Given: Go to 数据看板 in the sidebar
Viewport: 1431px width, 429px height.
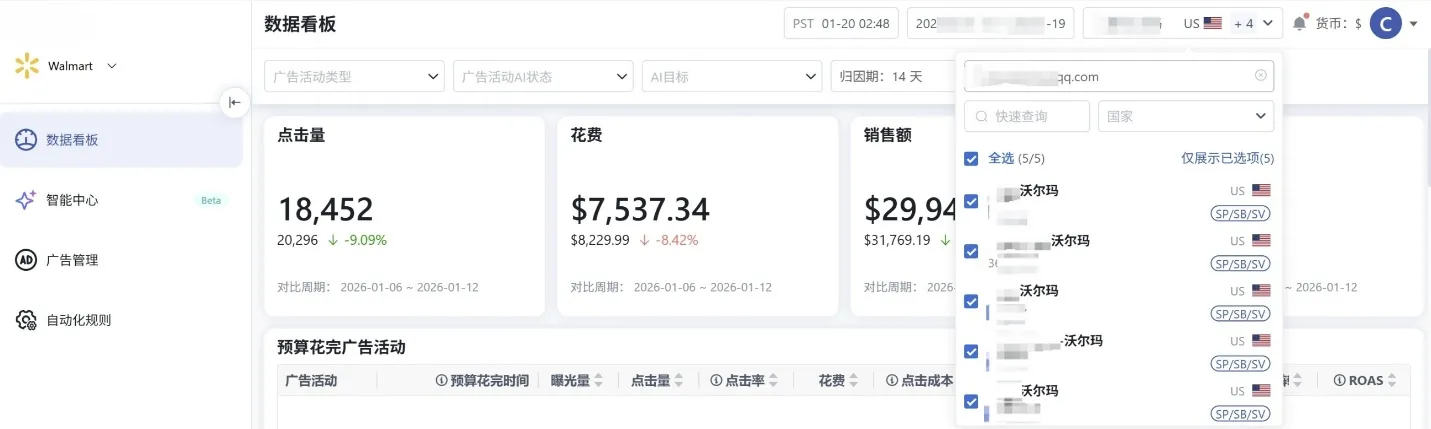Looking at the screenshot, I should pyautogui.click(x=121, y=140).
